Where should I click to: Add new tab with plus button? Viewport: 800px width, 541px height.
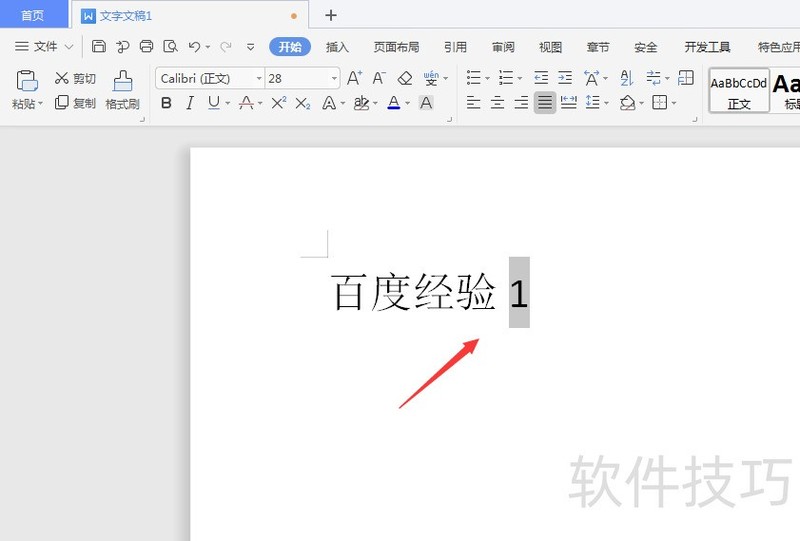point(331,15)
